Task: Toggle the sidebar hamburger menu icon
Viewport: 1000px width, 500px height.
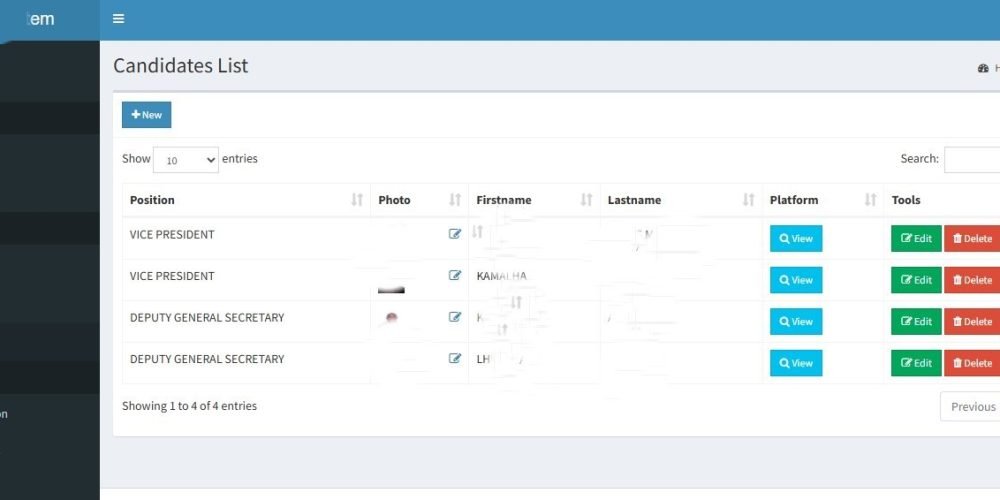Action: [119, 19]
